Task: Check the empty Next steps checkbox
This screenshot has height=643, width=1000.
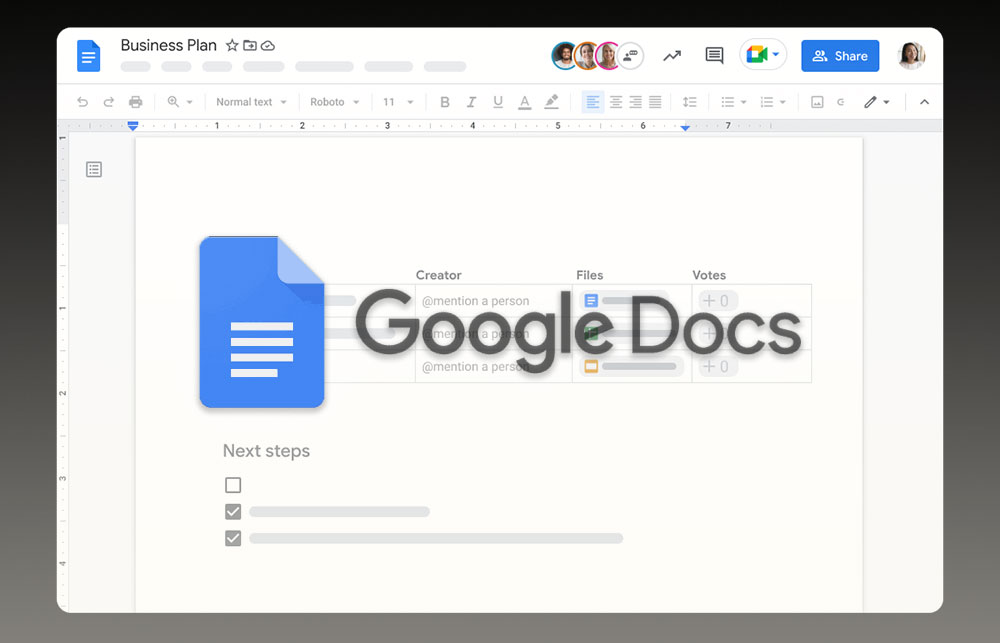Action: click(233, 485)
